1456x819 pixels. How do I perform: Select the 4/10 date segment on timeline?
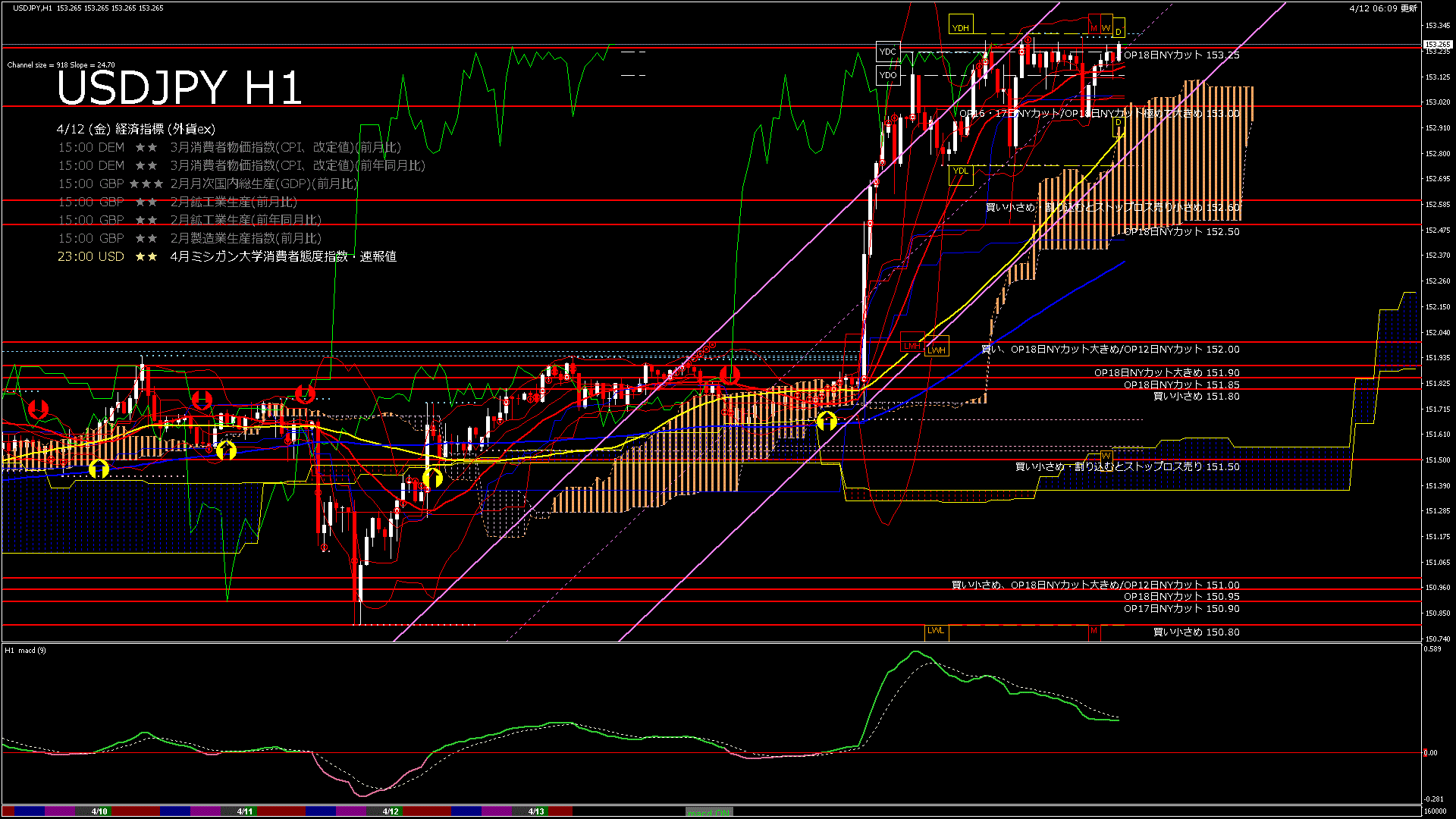coord(99,811)
